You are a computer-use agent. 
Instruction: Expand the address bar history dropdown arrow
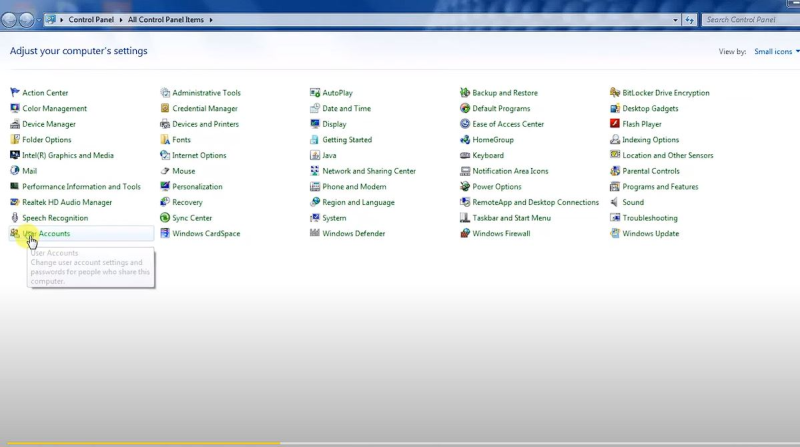676,20
